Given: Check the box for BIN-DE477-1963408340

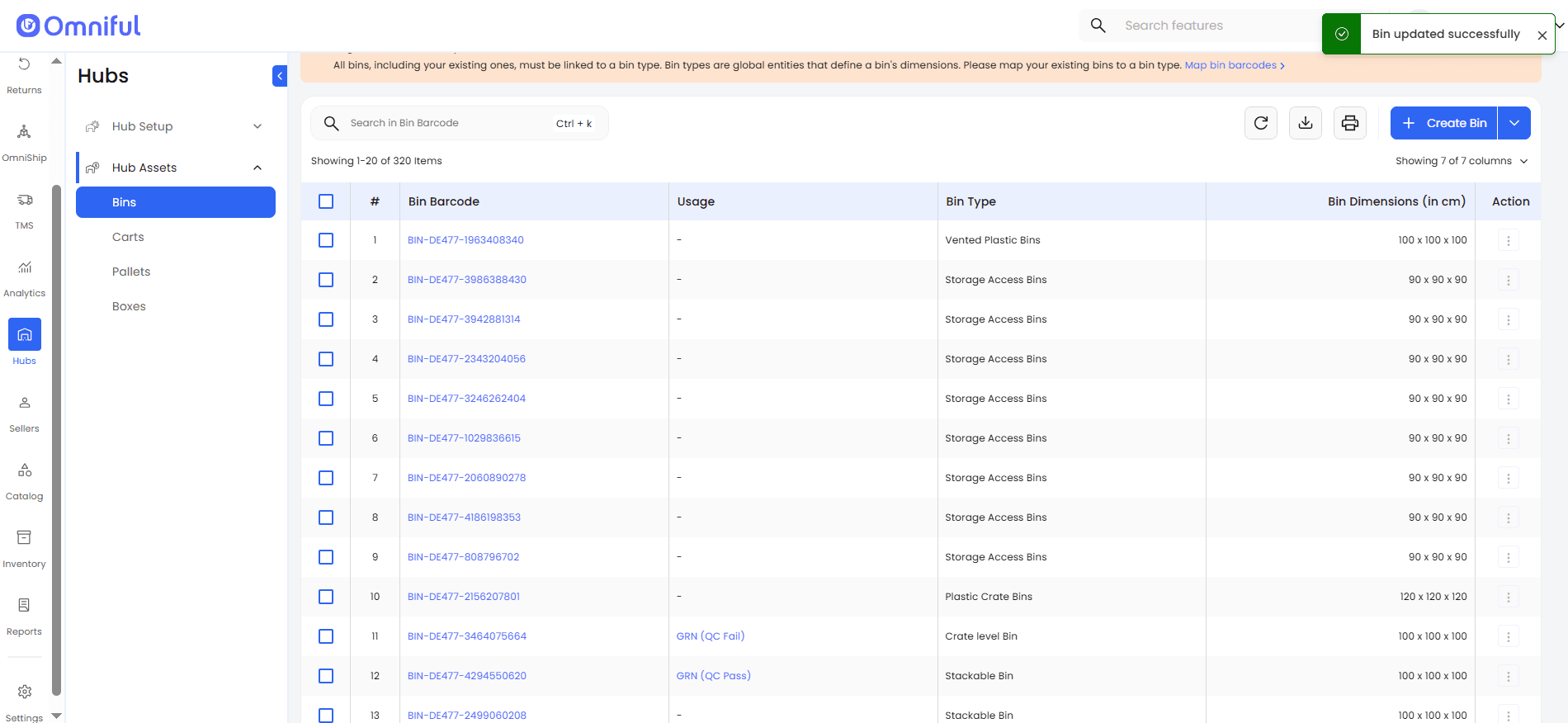Looking at the screenshot, I should click(326, 240).
